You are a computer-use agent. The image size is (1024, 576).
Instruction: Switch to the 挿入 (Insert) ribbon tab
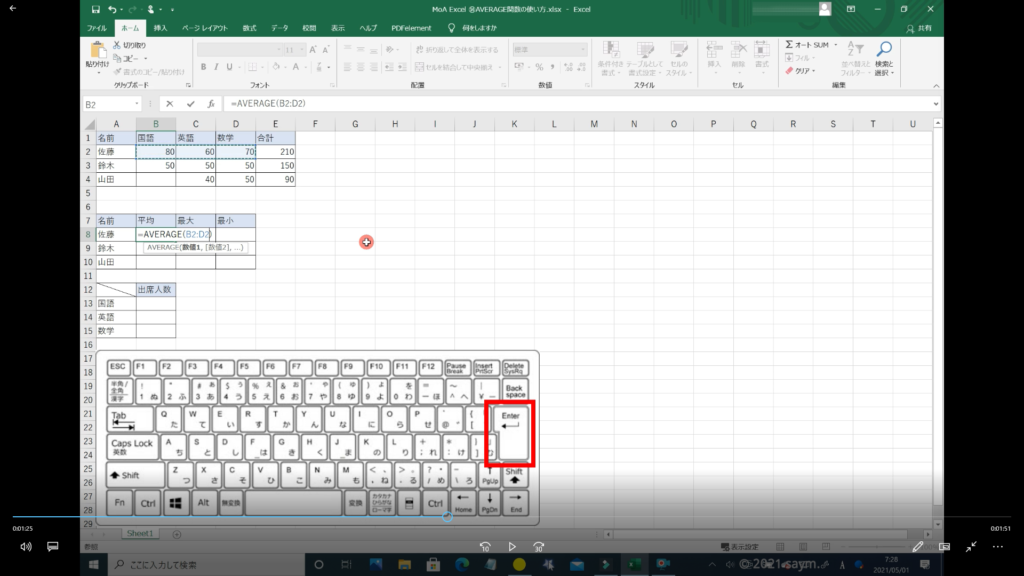click(161, 28)
